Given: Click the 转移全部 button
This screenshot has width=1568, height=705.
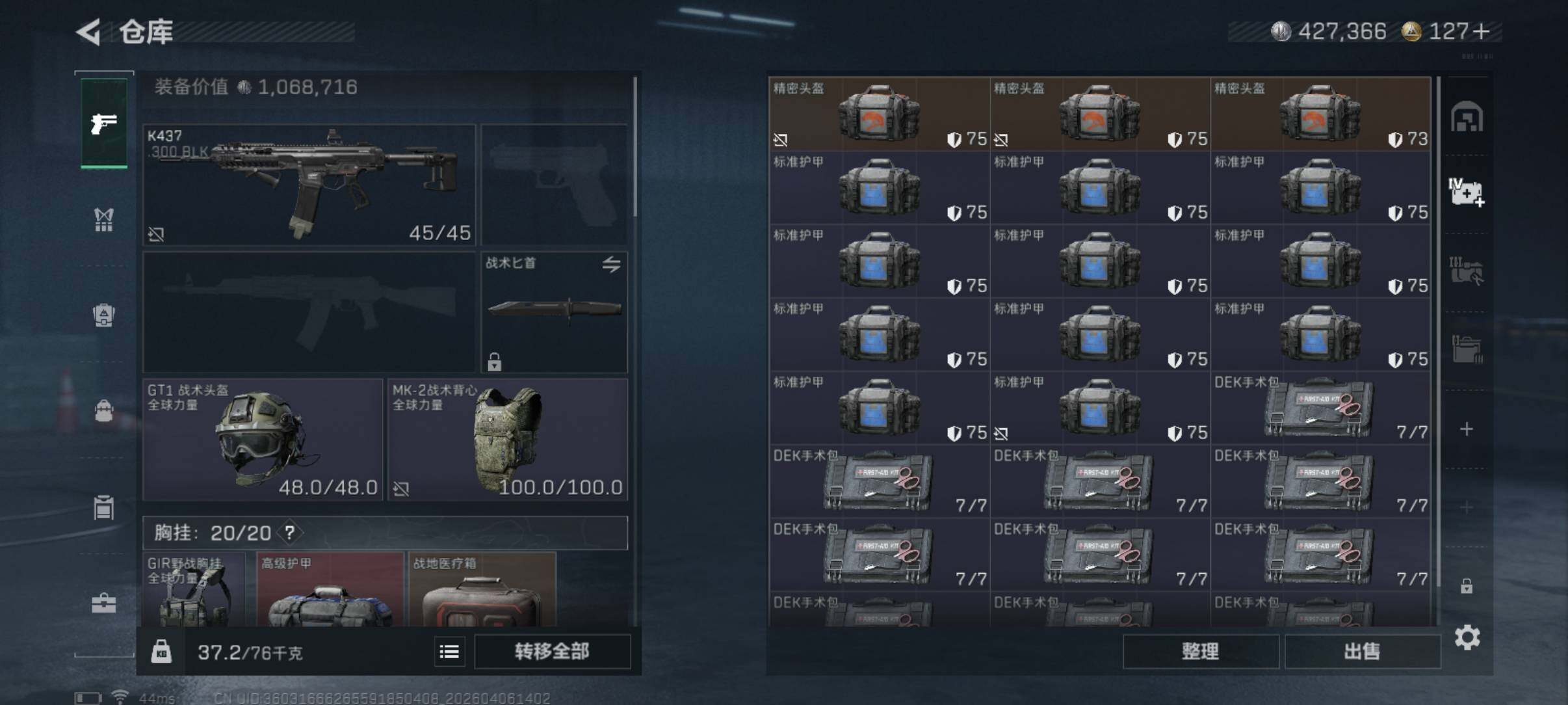Looking at the screenshot, I should [552, 651].
